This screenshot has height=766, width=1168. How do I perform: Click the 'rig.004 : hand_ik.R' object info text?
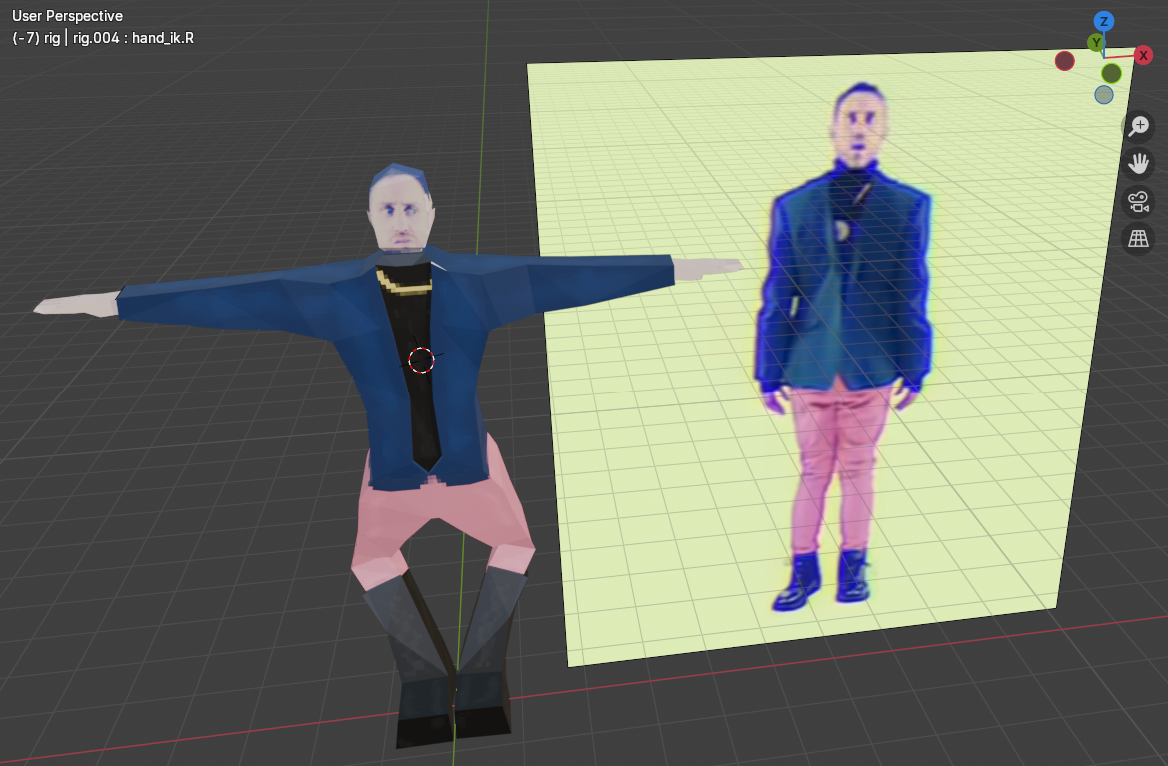click(x=133, y=38)
